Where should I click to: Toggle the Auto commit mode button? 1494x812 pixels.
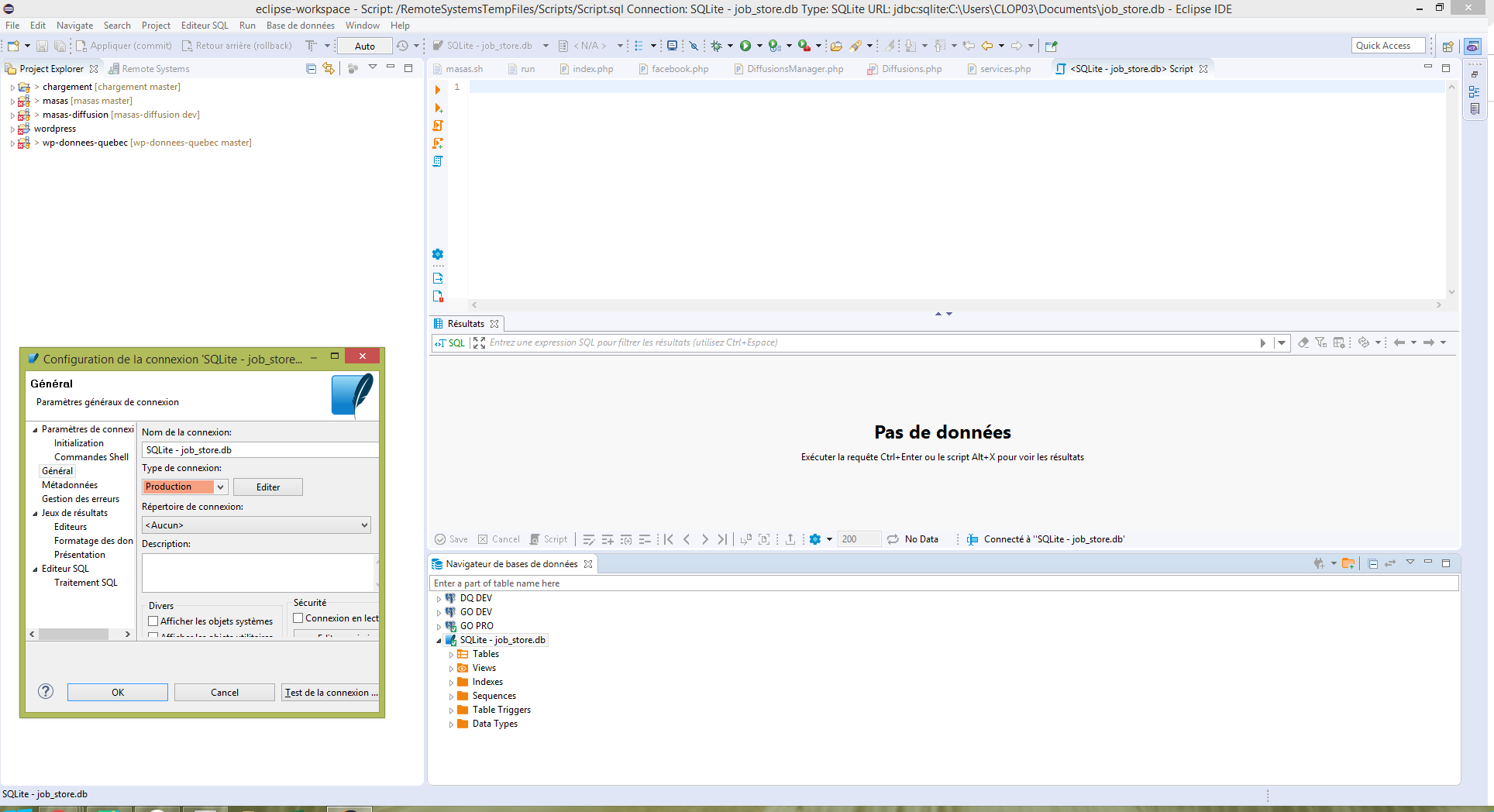[365, 46]
